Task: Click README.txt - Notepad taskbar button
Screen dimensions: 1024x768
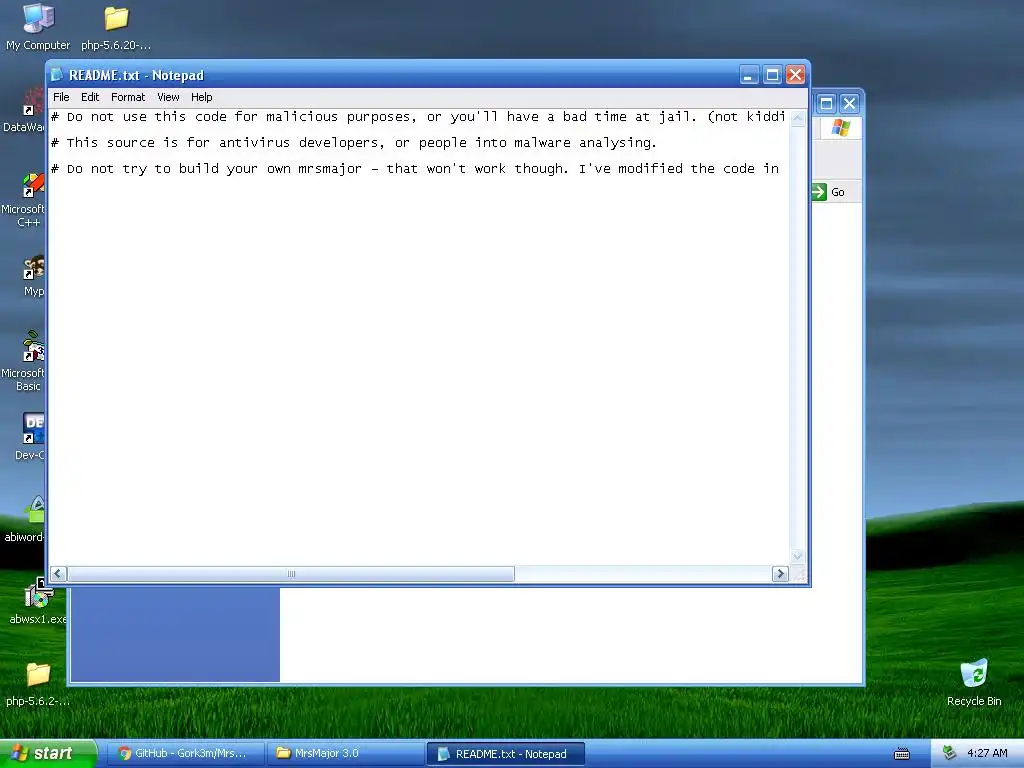Action: pos(505,754)
